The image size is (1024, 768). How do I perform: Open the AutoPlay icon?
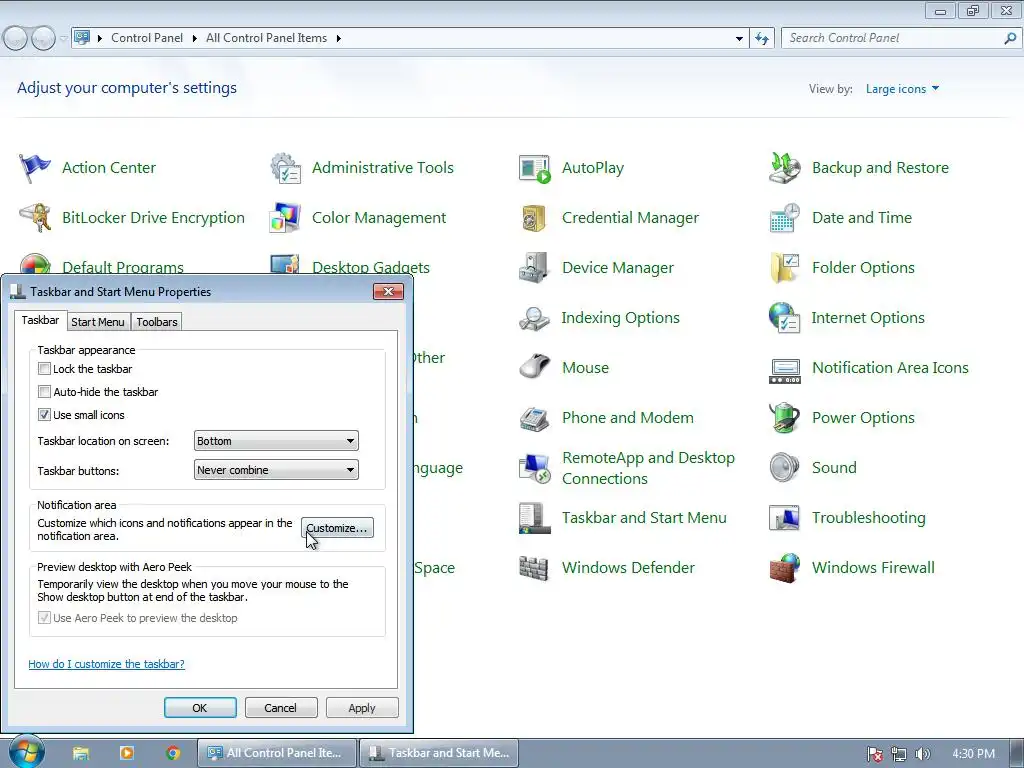click(x=534, y=168)
